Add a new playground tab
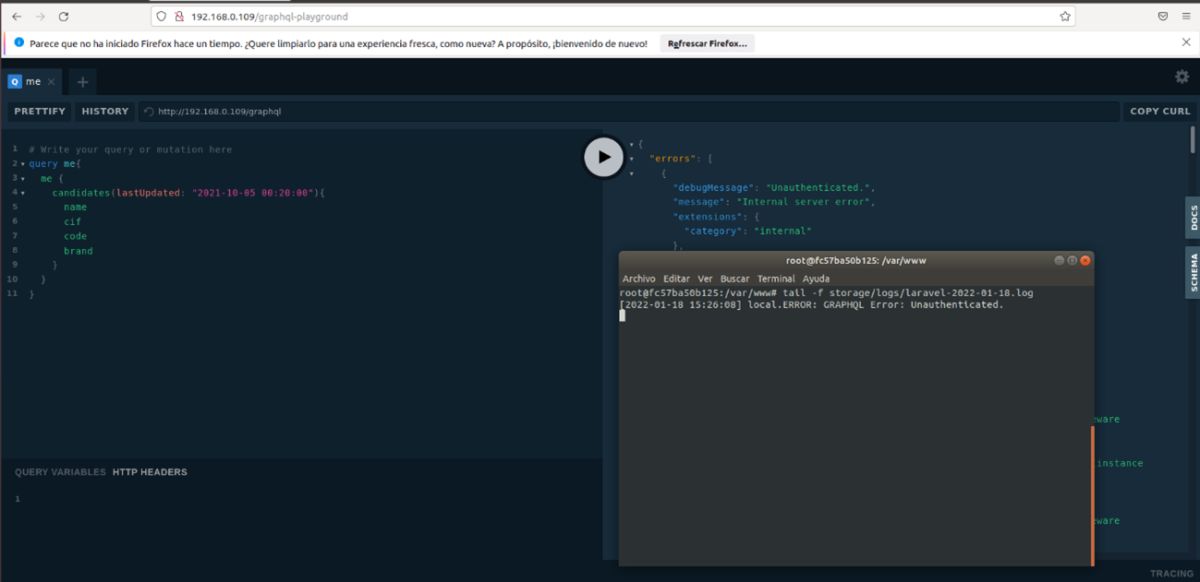The width and height of the screenshot is (1200, 582). [83, 81]
